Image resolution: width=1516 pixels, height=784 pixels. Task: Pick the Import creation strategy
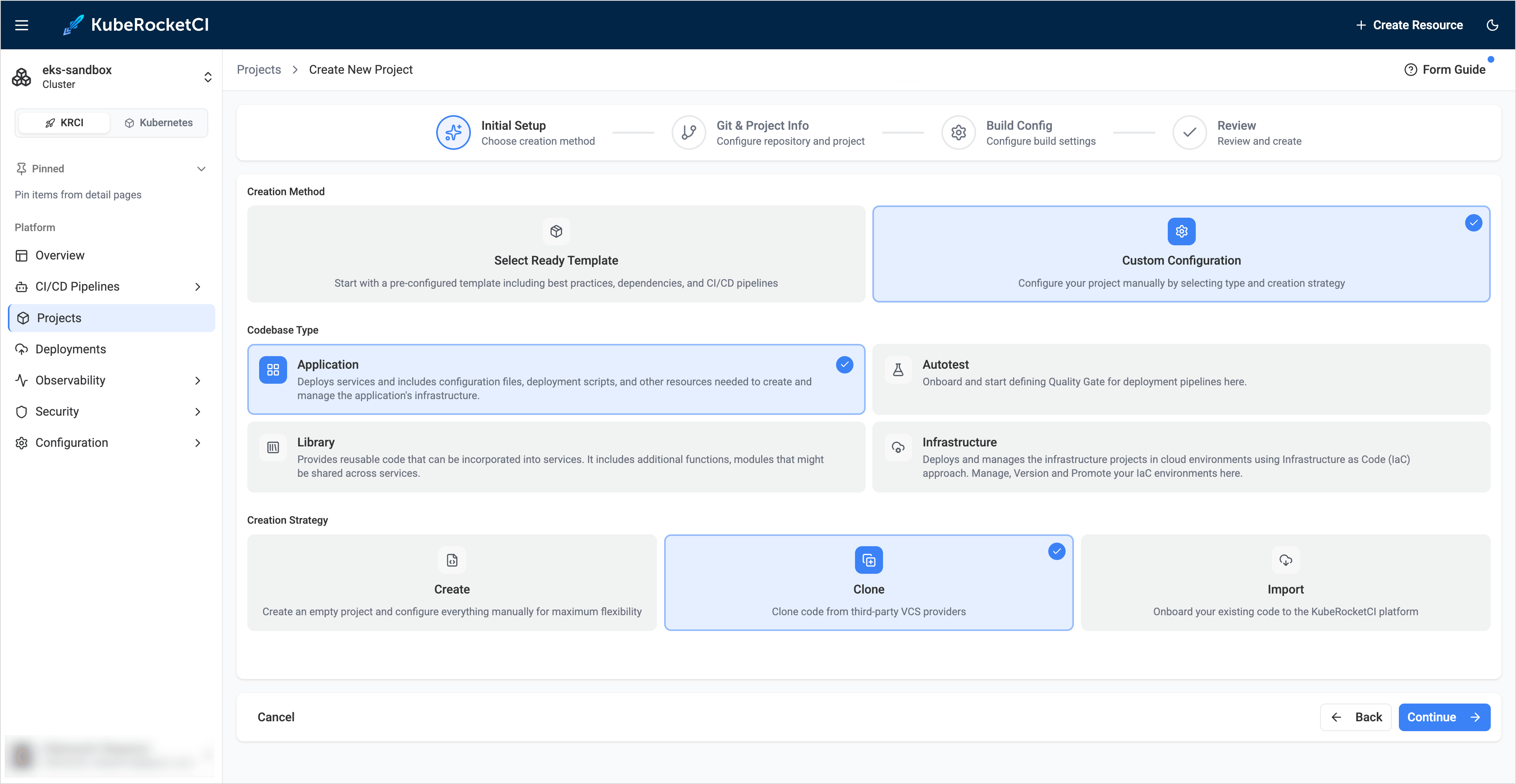tap(1285, 583)
